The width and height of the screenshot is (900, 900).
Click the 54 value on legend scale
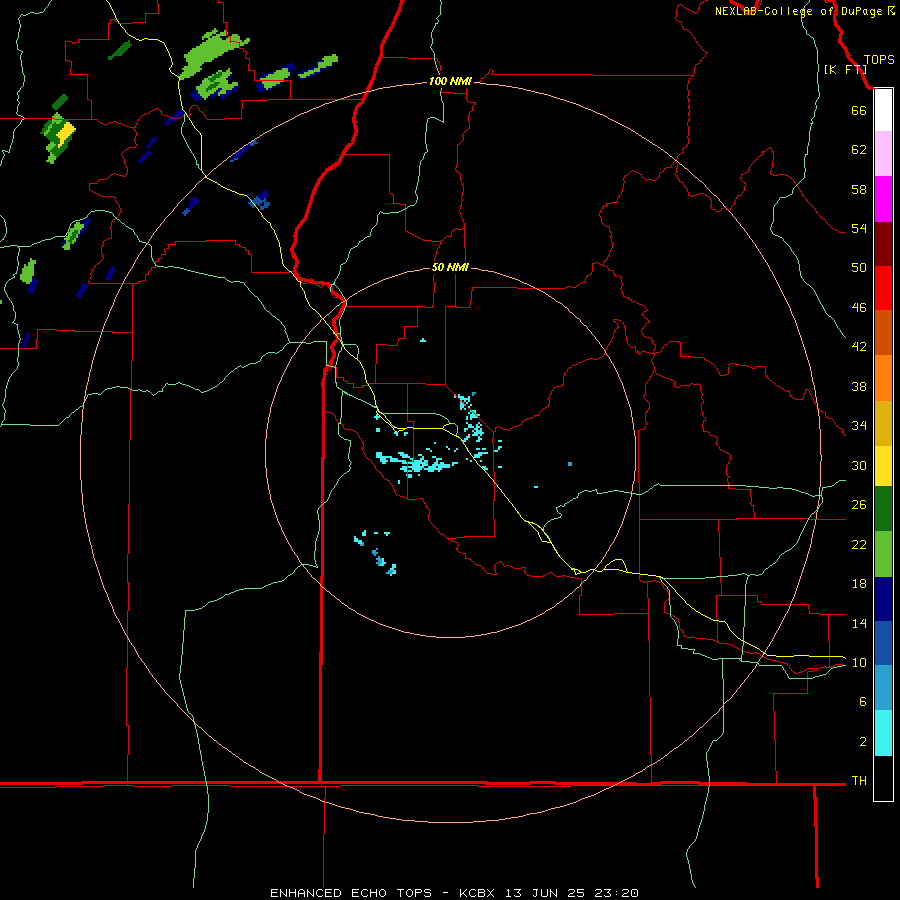coord(859,228)
